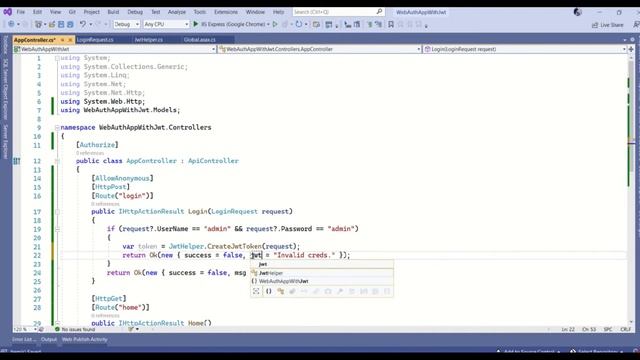Image resolution: width=640 pixels, height=360 pixels.
Task: Open the Debug configuration dropdown
Action: point(126,24)
